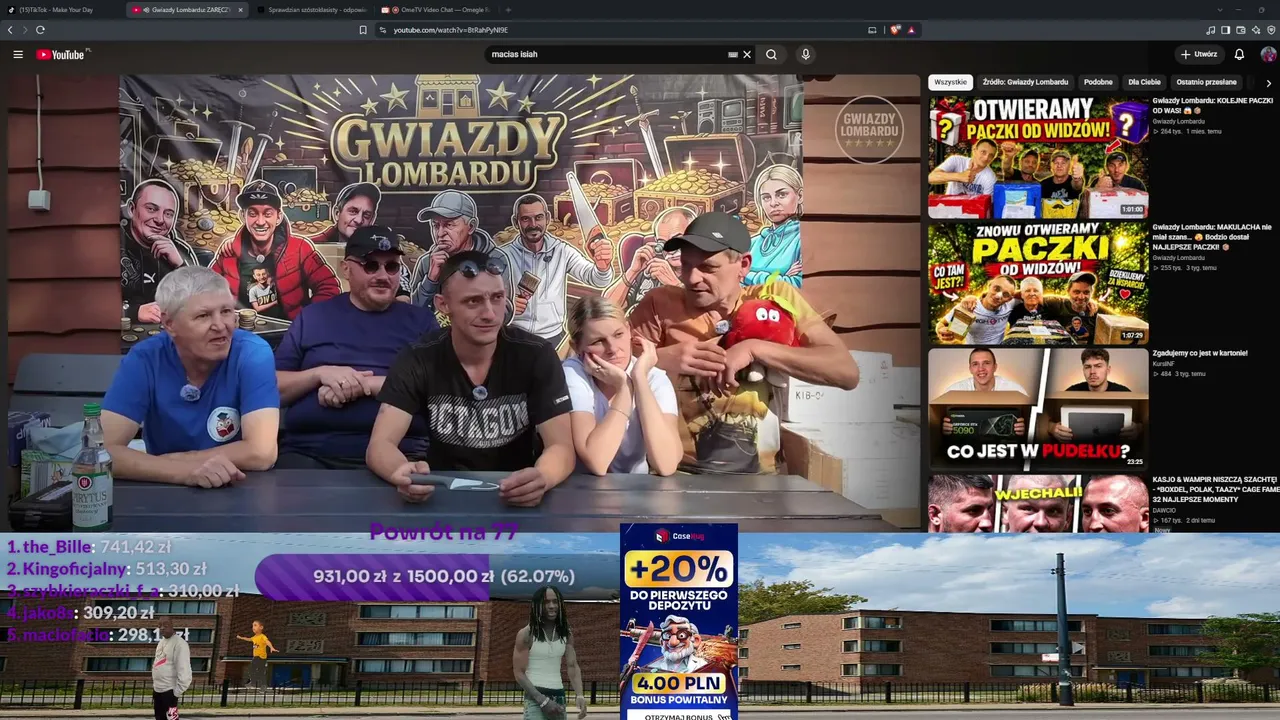The image size is (1280, 720).
Task: Click the browser address bar URL
Action: click(x=451, y=30)
